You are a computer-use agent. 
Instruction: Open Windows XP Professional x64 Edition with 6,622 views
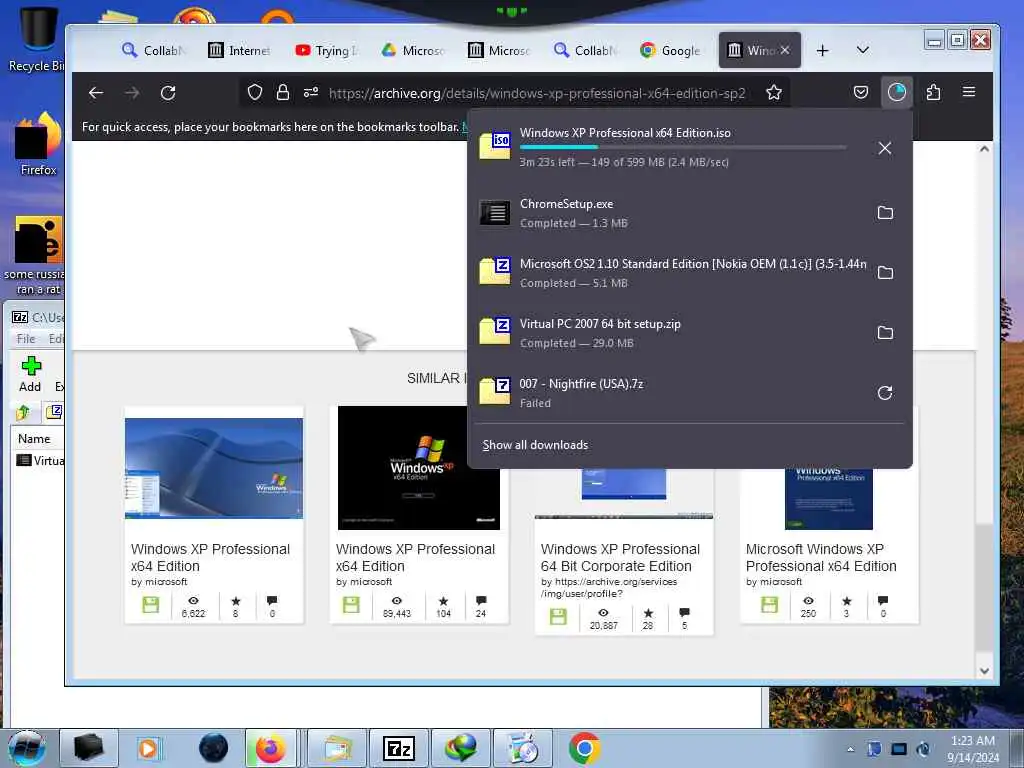point(210,558)
